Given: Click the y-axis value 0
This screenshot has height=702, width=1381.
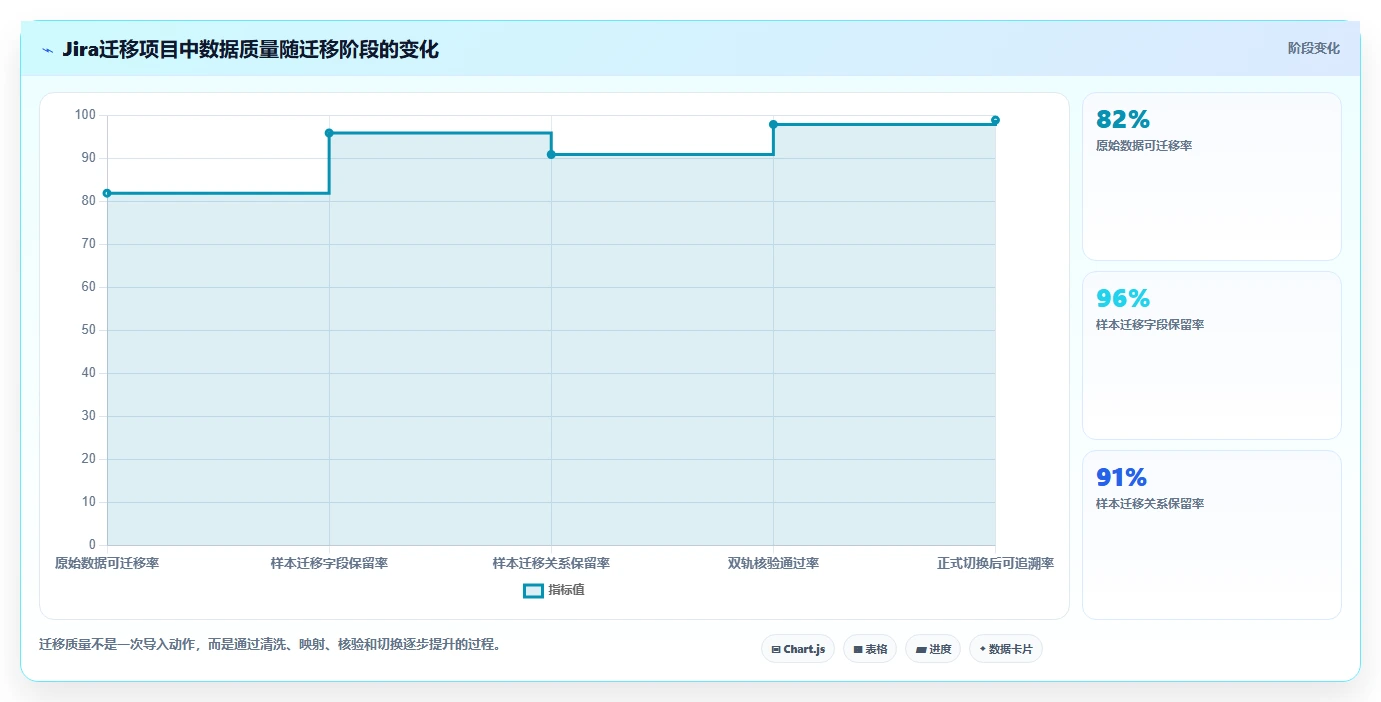Looking at the screenshot, I should point(92,545).
